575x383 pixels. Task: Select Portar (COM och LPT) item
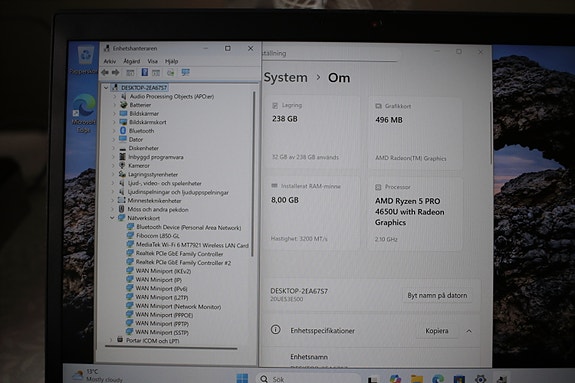pyautogui.click(x=152, y=340)
